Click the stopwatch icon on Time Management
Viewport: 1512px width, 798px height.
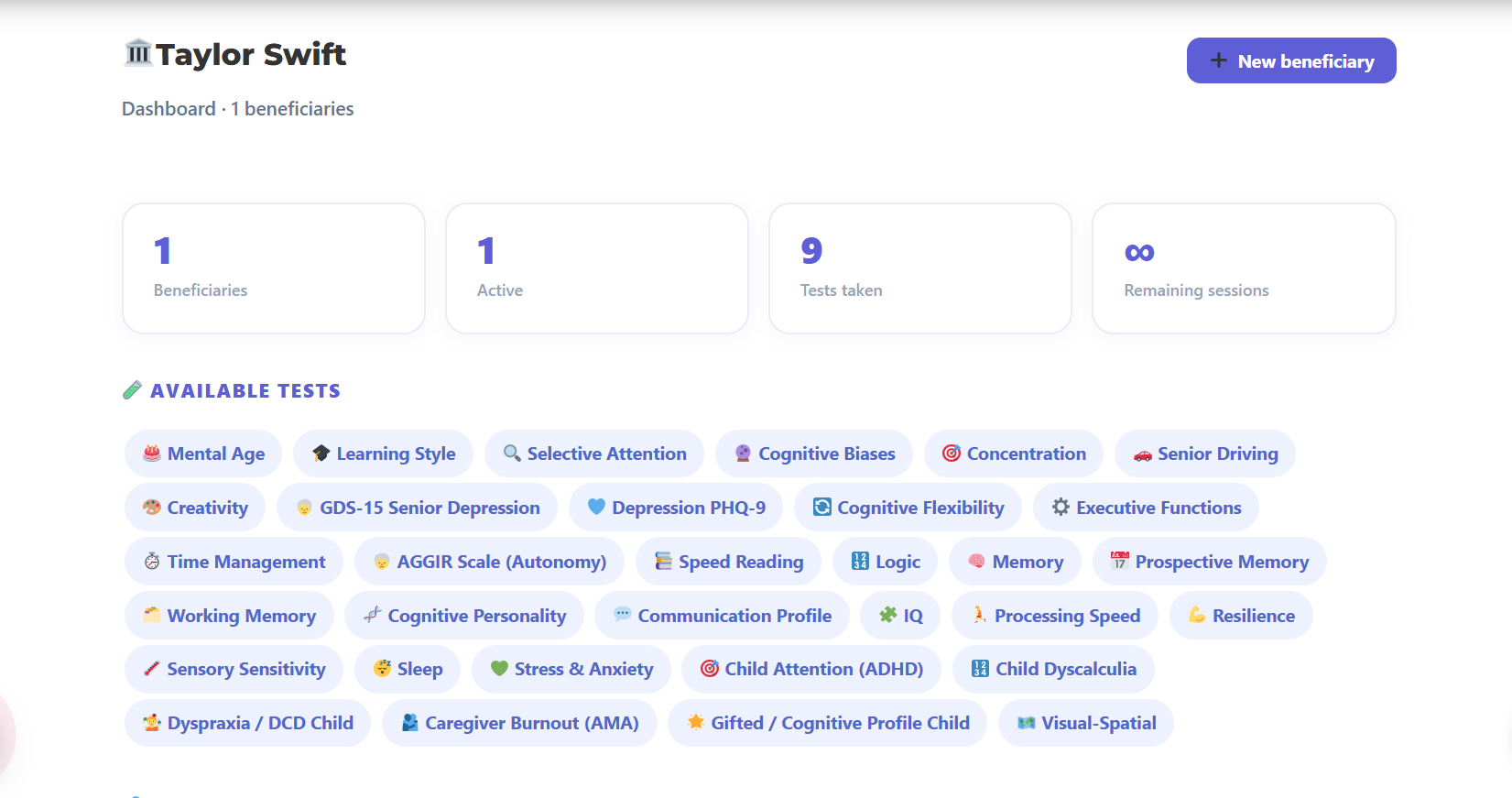pos(152,562)
